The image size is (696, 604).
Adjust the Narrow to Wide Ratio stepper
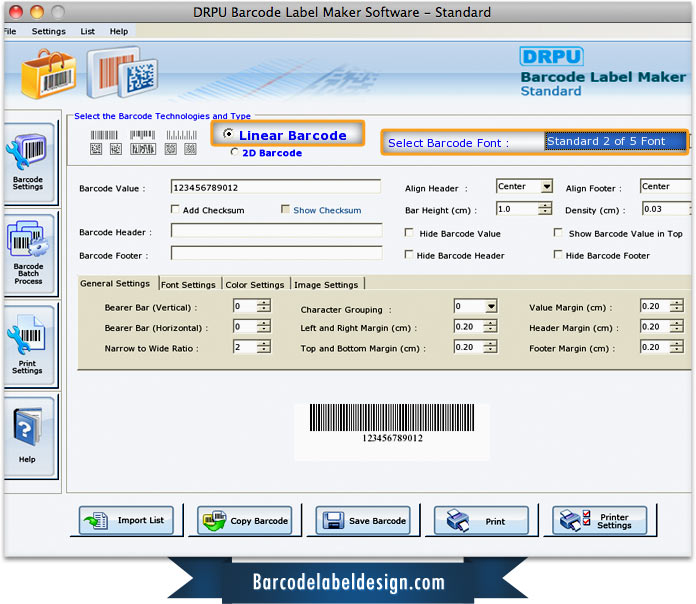(x=264, y=347)
